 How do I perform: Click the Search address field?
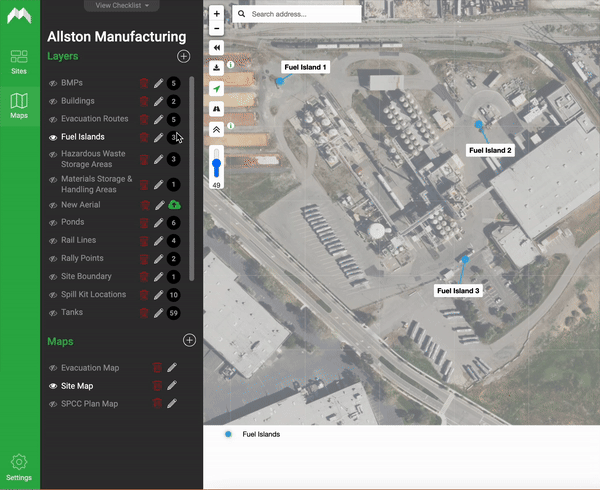tap(303, 14)
